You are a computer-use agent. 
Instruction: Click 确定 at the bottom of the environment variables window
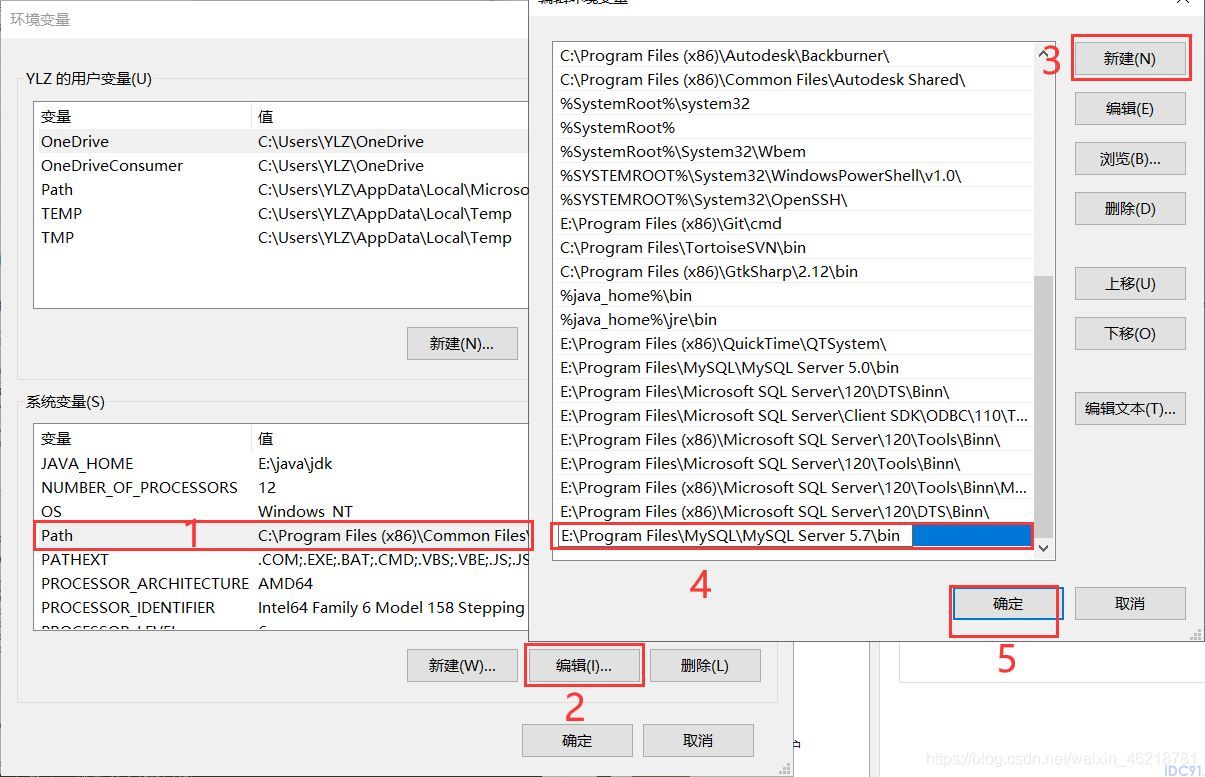[x=577, y=741]
